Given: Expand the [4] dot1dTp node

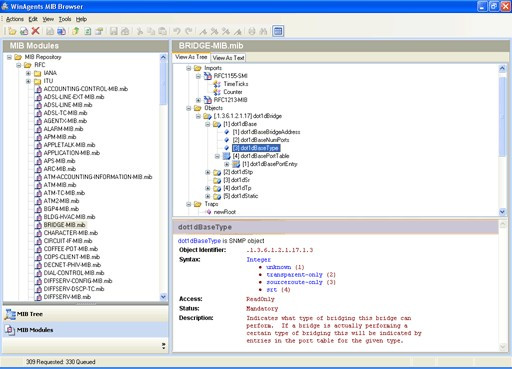Looking at the screenshot, I should coord(208,188).
